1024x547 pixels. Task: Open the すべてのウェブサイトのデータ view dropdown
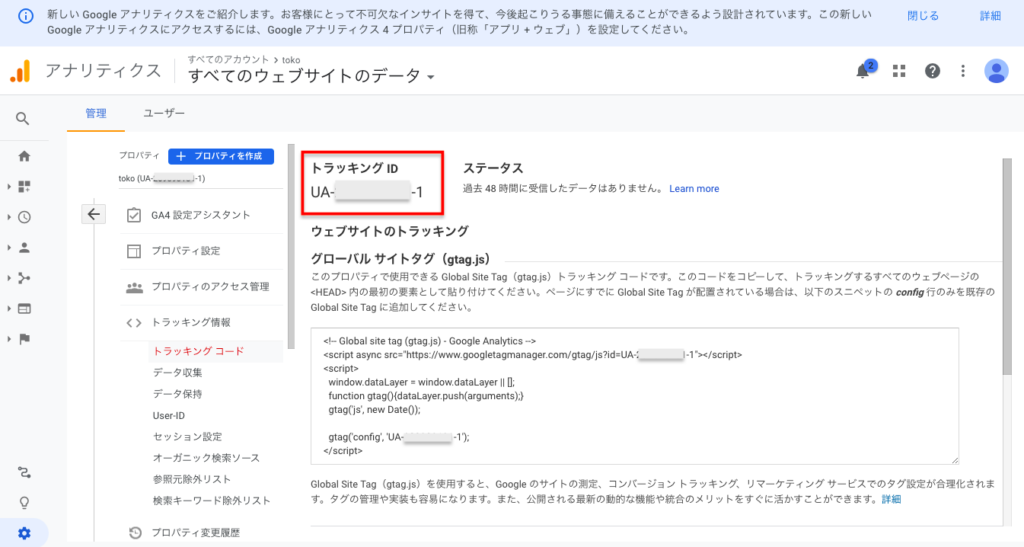pyautogui.click(x=312, y=76)
